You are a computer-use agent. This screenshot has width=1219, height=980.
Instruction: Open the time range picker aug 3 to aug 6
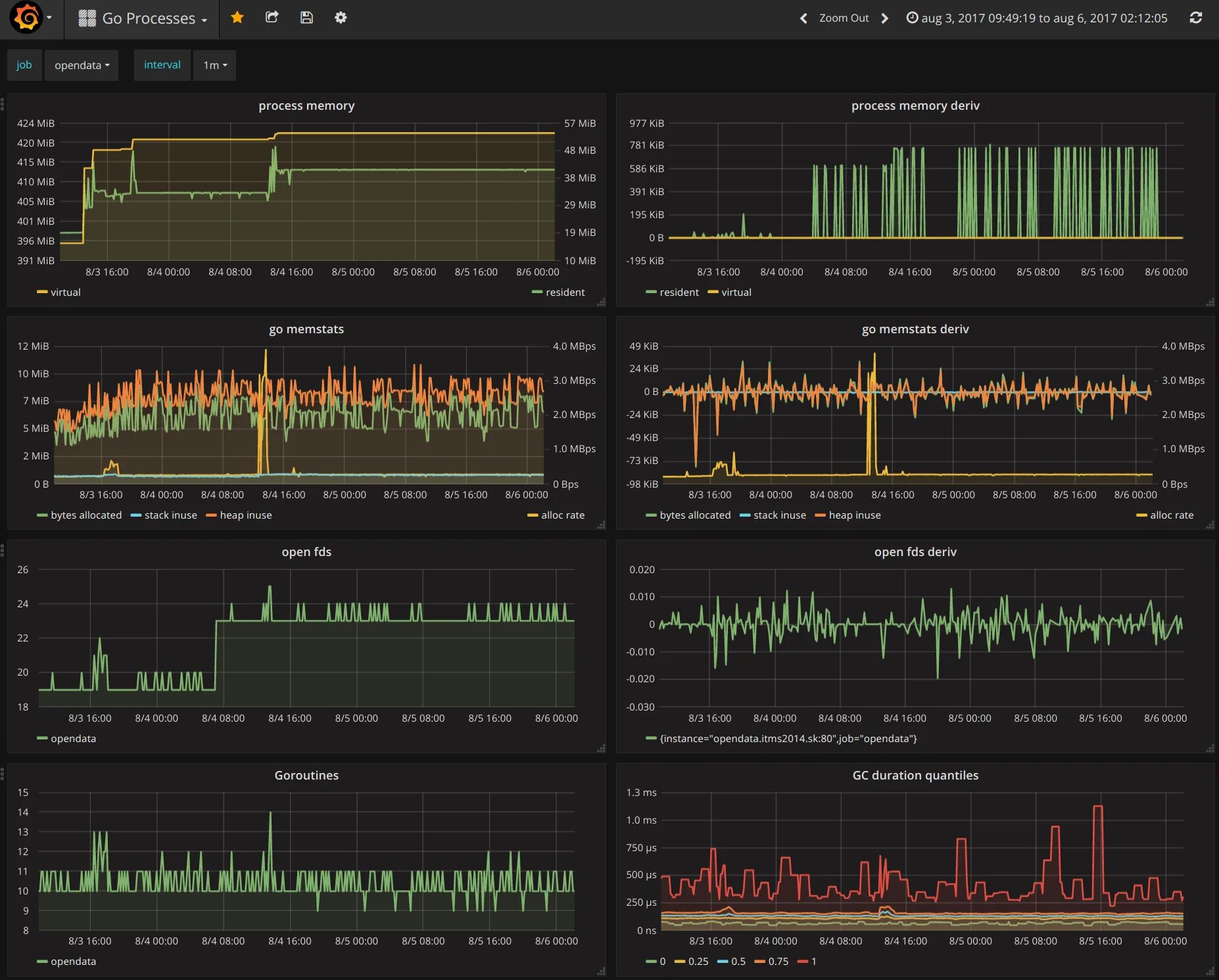point(1037,18)
